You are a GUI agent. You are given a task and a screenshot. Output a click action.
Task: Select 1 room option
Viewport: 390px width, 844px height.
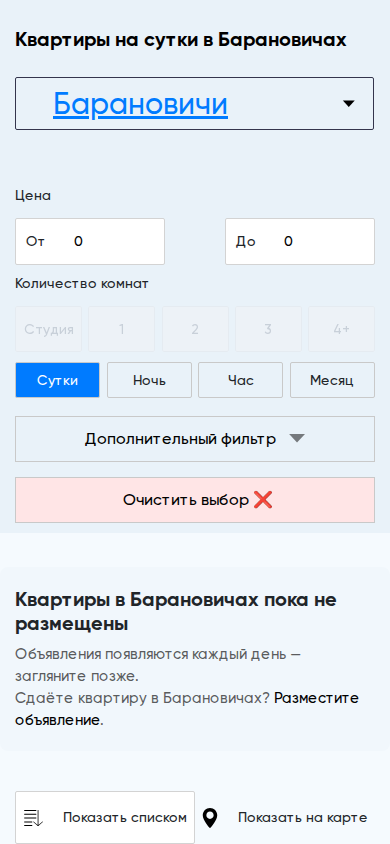point(122,329)
